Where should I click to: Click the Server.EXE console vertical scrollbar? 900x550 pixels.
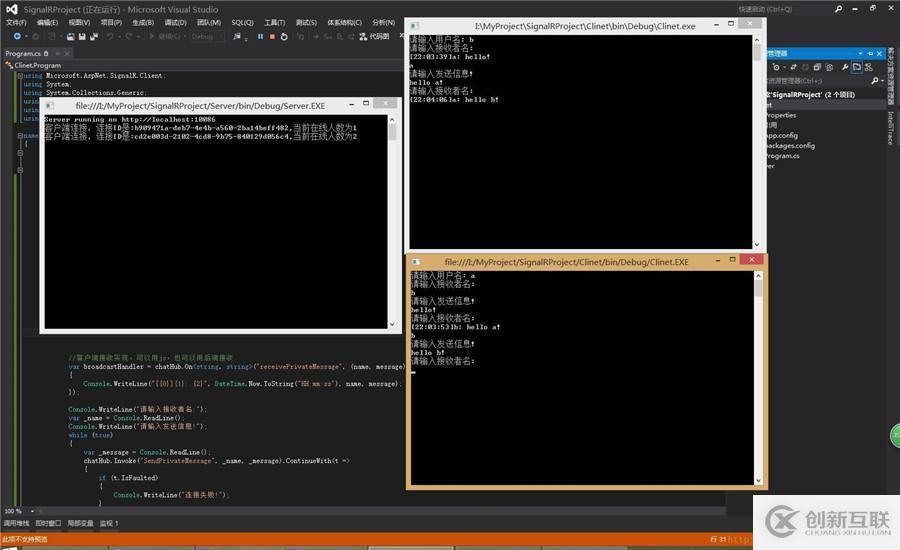click(x=392, y=221)
